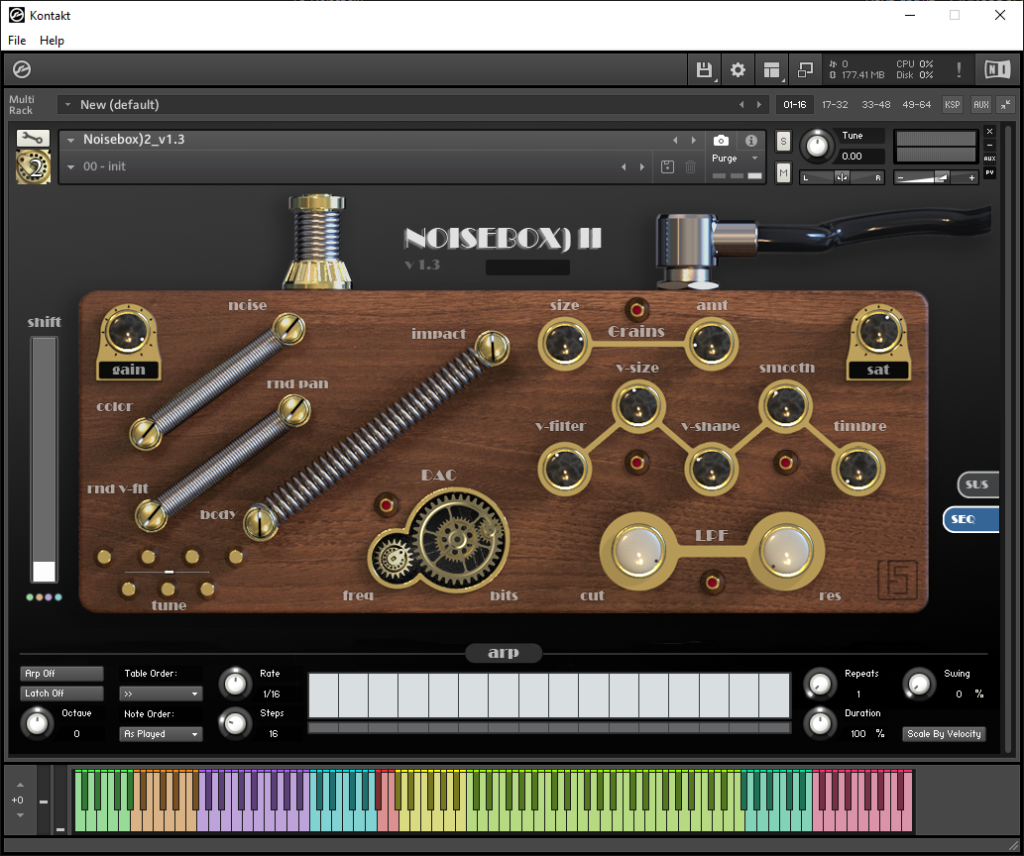Toggle the LPF red LED switch
This screenshot has width=1024, height=856.
(712, 581)
